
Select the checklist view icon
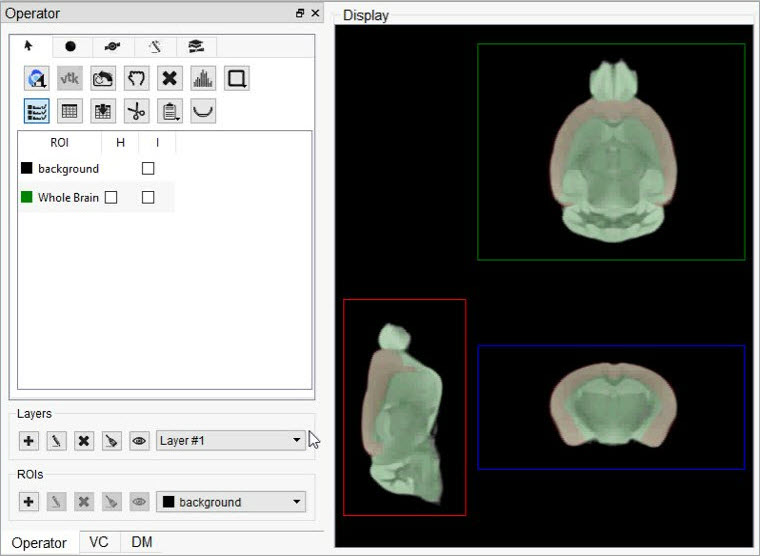[x=37, y=111]
